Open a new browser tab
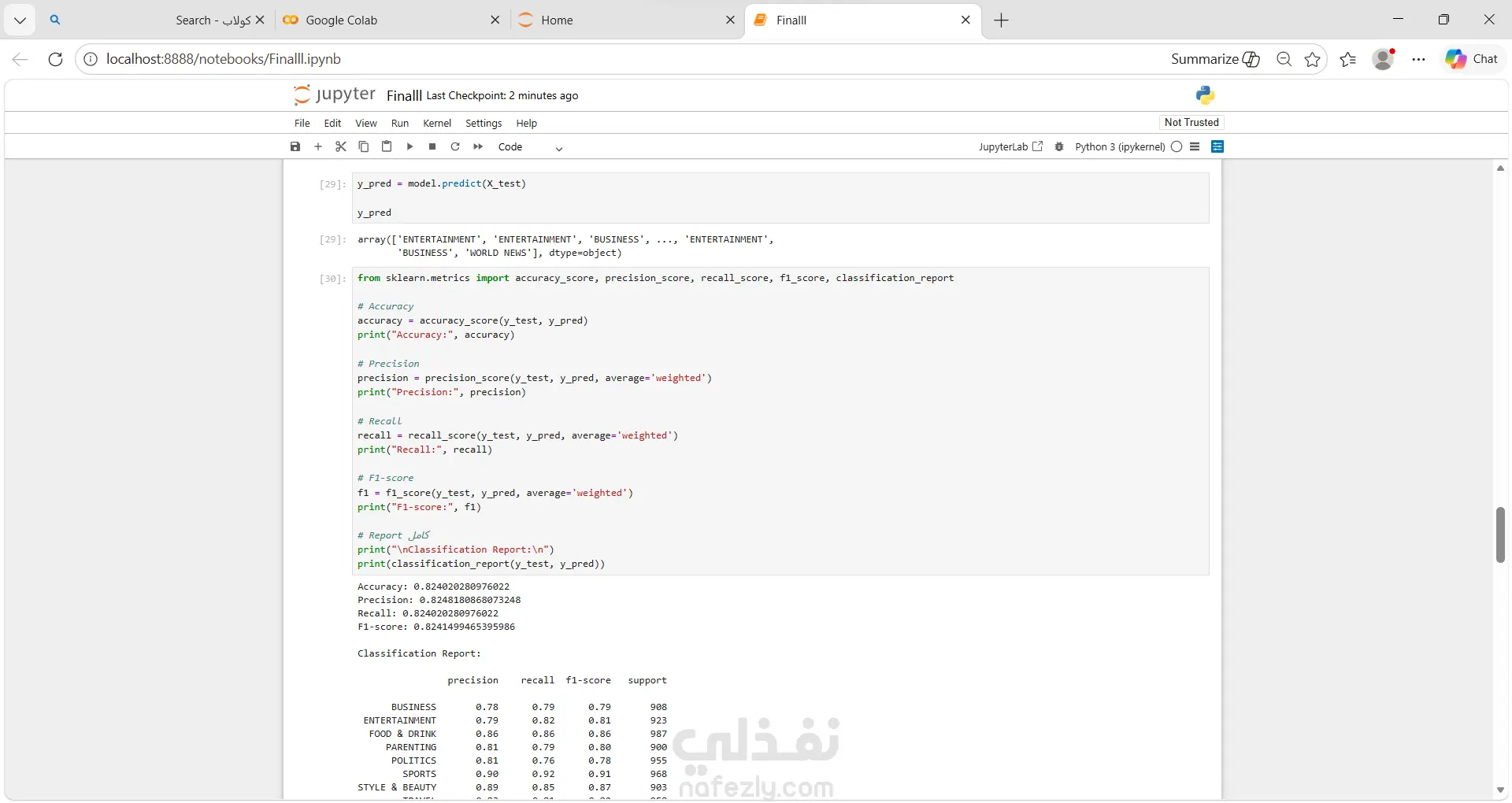The height and width of the screenshot is (803, 1512). [1002, 20]
